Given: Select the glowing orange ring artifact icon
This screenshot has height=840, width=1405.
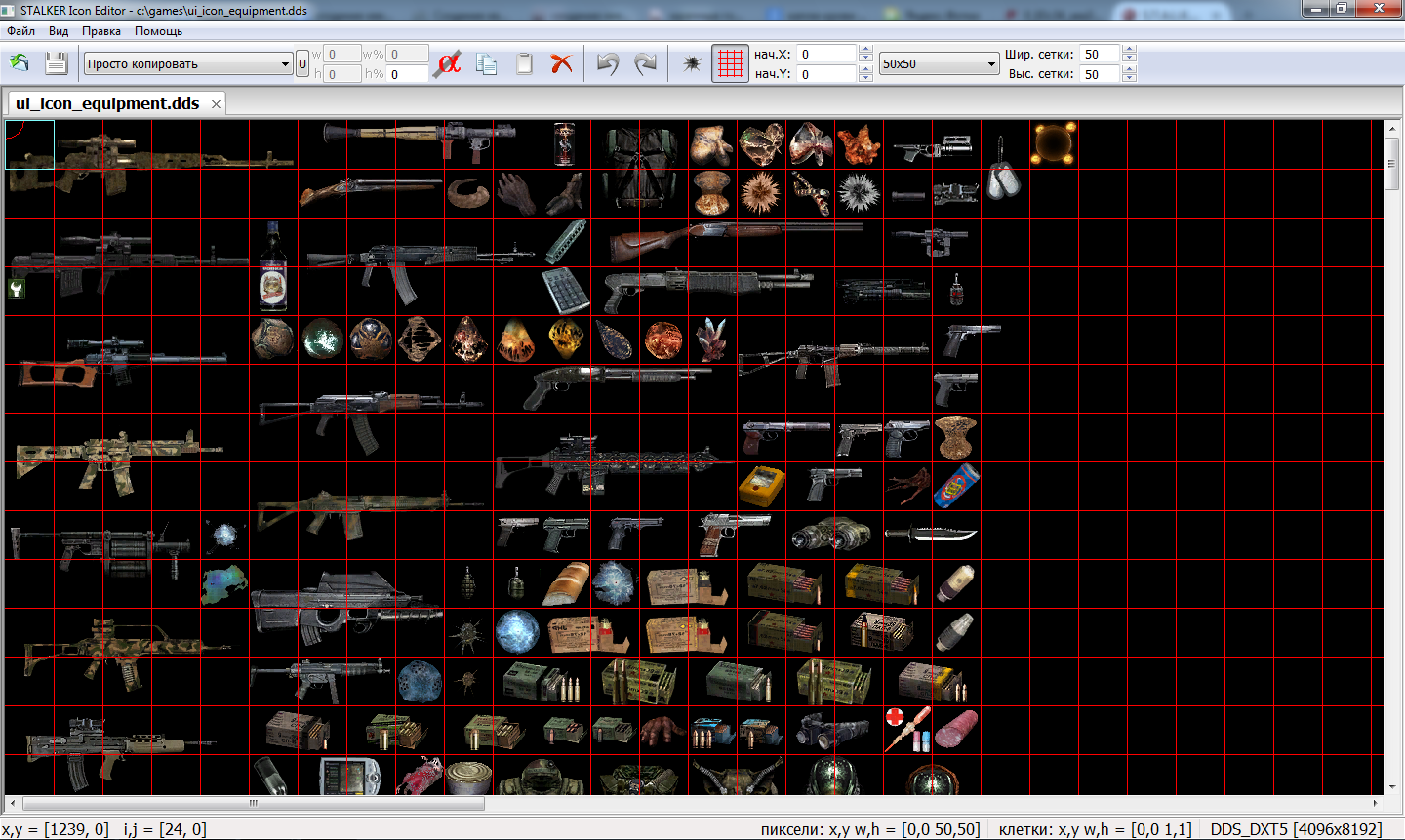Looking at the screenshot, I should (1054, 143).
